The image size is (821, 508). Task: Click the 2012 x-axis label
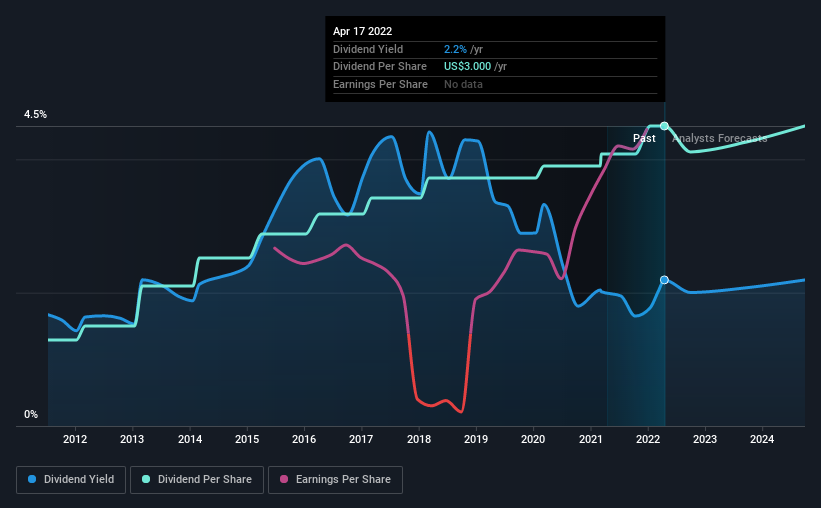tap(75, 439)
